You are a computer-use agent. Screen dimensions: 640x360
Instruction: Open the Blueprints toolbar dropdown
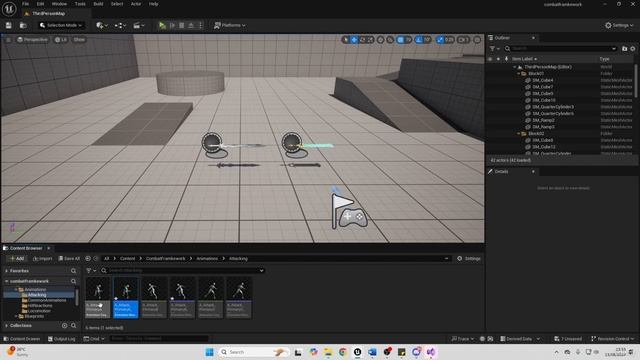click(120, 25)
